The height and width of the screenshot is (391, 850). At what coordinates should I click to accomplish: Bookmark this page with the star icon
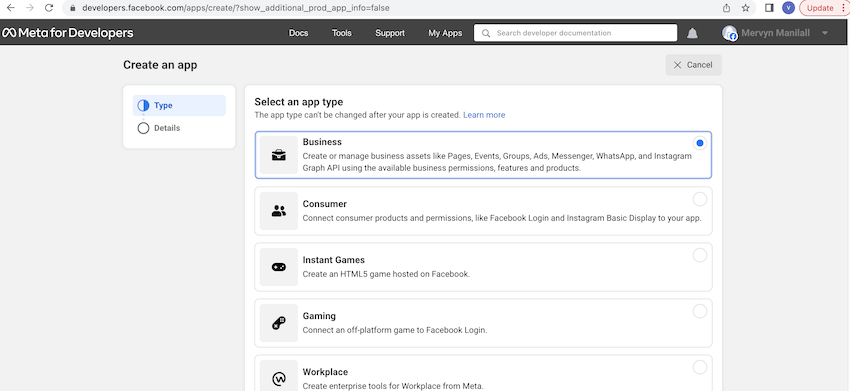point(745,8)
